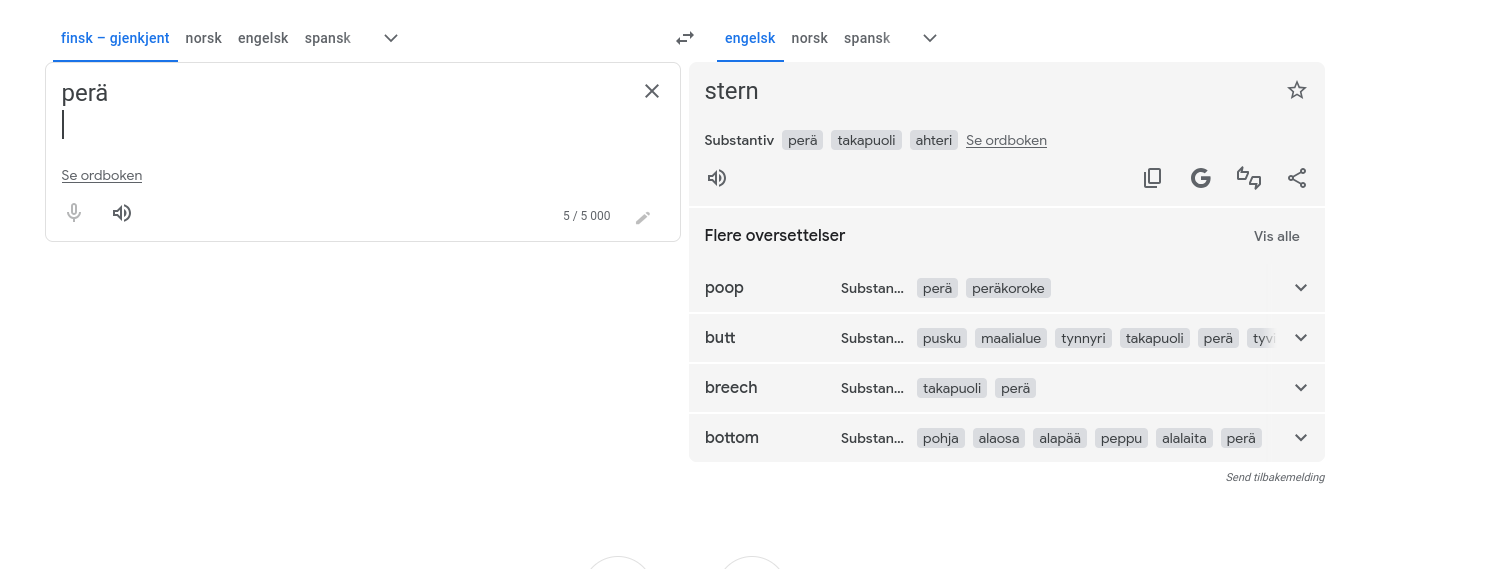Click 'pusku' chip in butt row
This screenshot has height=569, width=1486.
pyautogui.click(x=942, y=338)
